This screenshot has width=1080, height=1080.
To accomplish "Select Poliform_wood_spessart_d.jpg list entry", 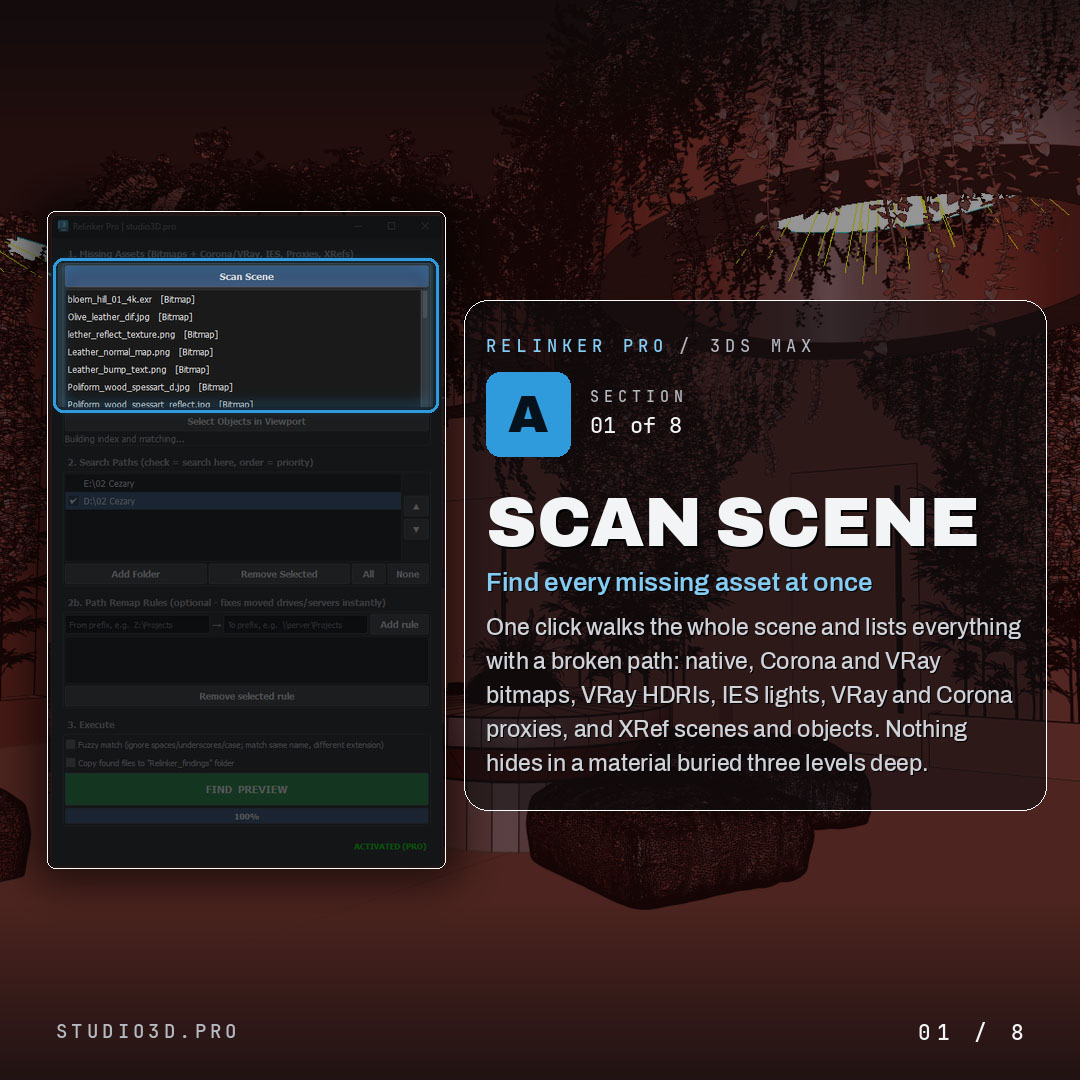I will point(242,387).
